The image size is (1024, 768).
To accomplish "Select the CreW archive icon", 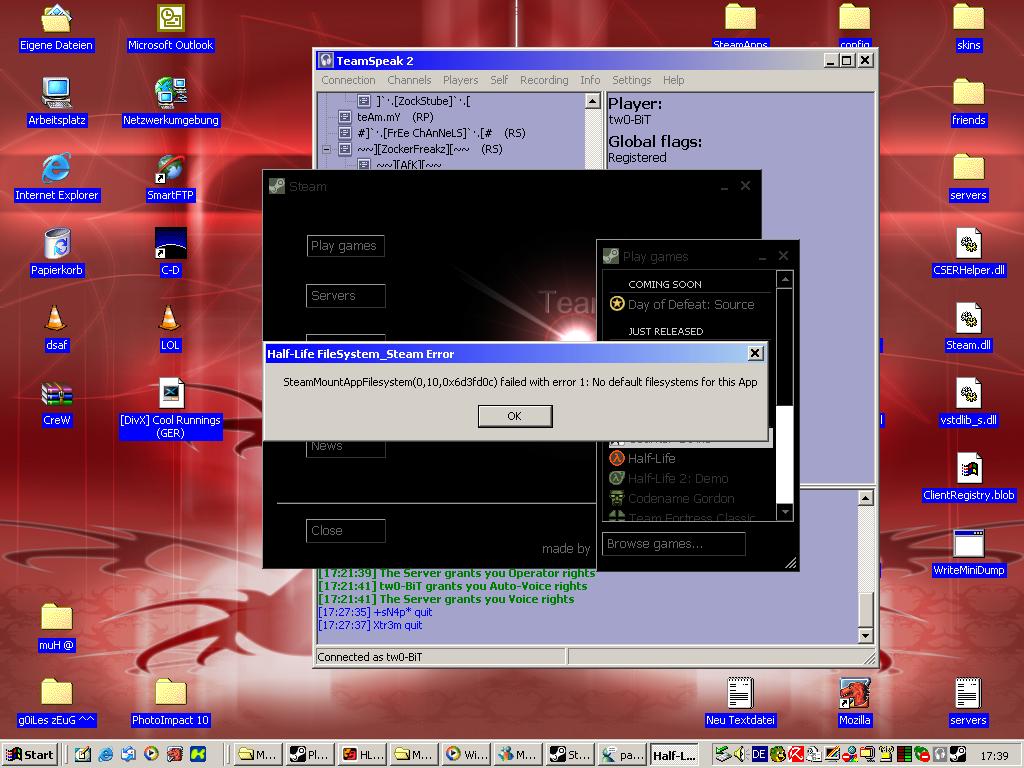I will click(56, 404).
